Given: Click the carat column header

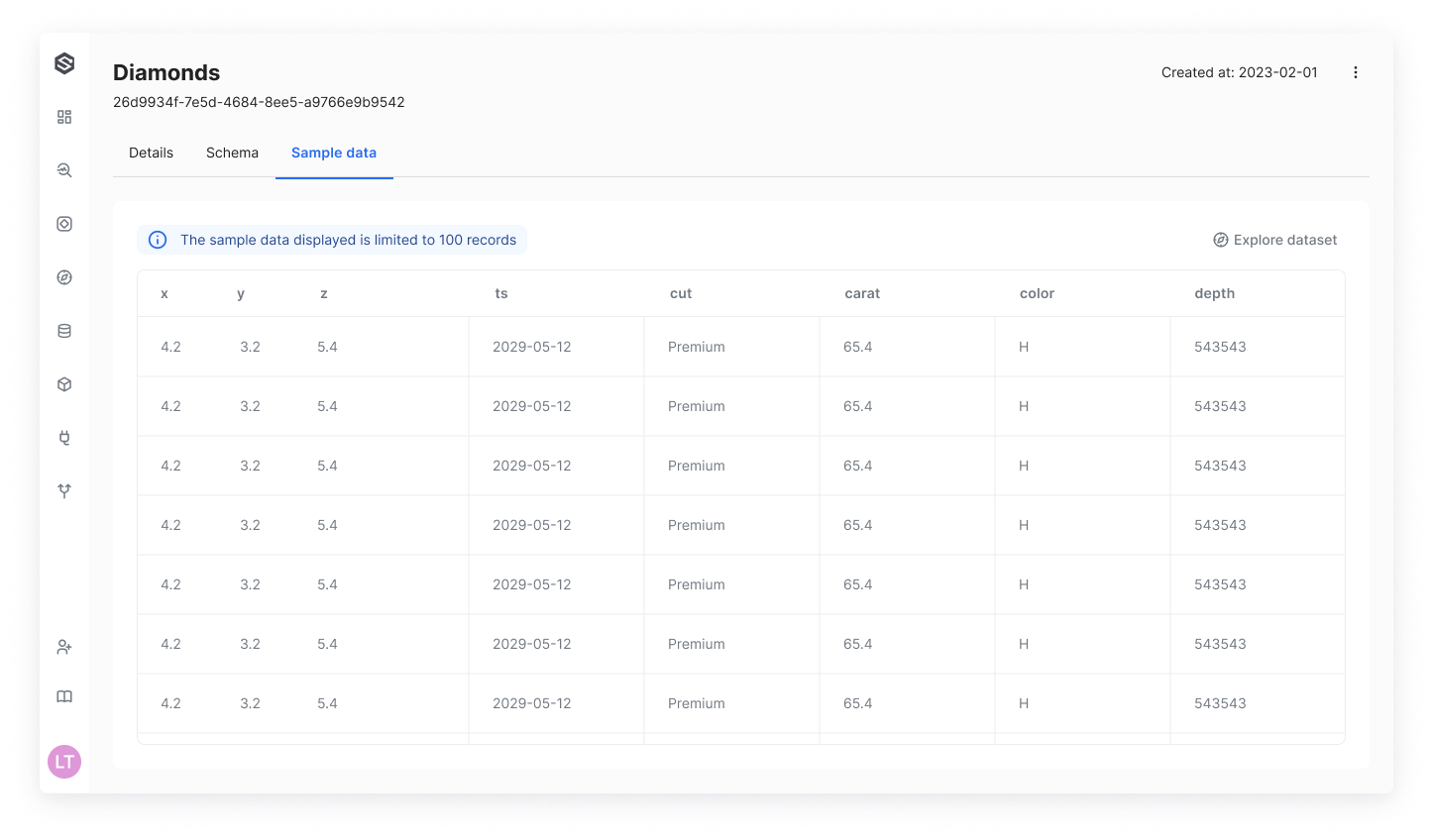Looking at the screenshot, I should 862,293.
